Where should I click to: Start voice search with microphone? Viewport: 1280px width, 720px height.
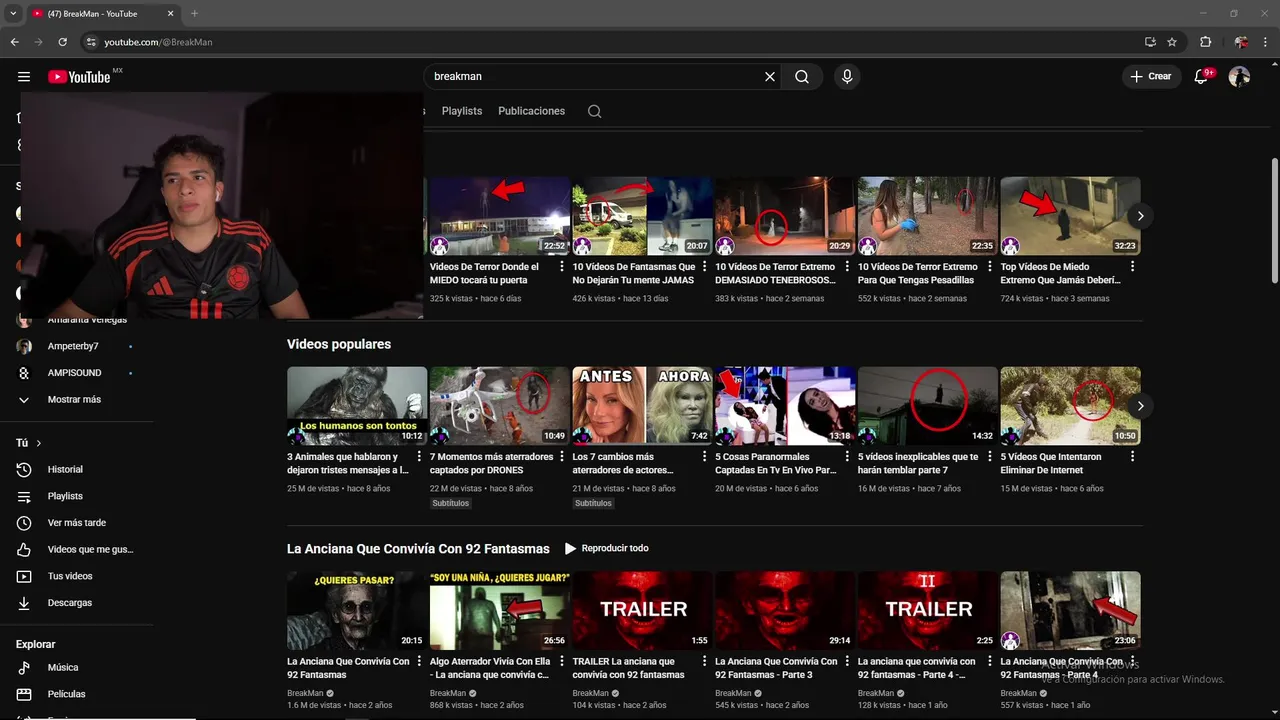pos(847,77)
